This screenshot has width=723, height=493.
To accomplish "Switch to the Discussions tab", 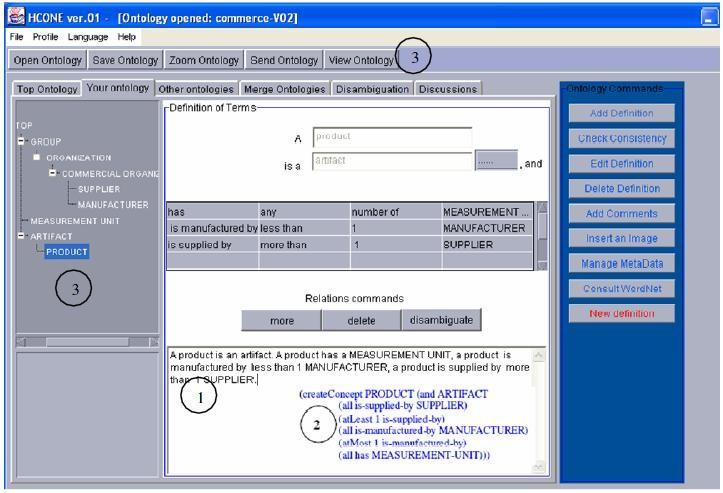I will click(x=448, y=89).
